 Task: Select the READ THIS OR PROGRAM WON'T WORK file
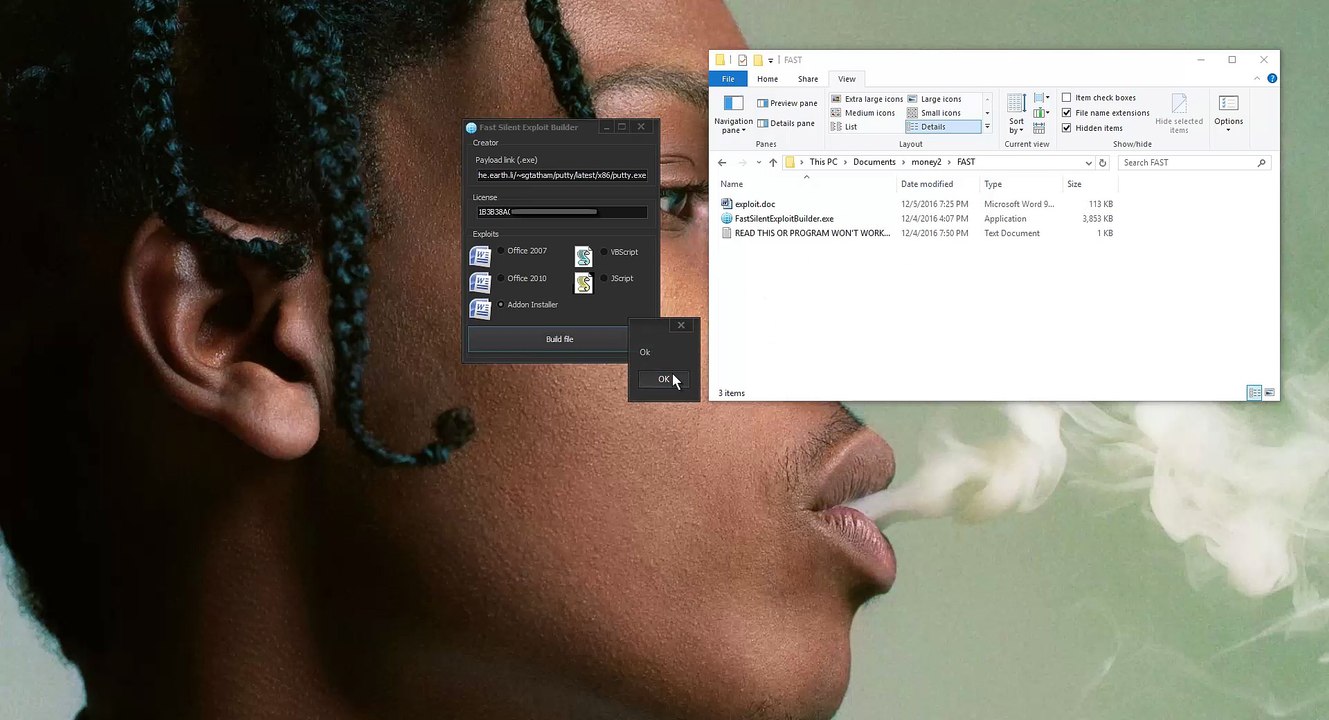coord(812,233)
